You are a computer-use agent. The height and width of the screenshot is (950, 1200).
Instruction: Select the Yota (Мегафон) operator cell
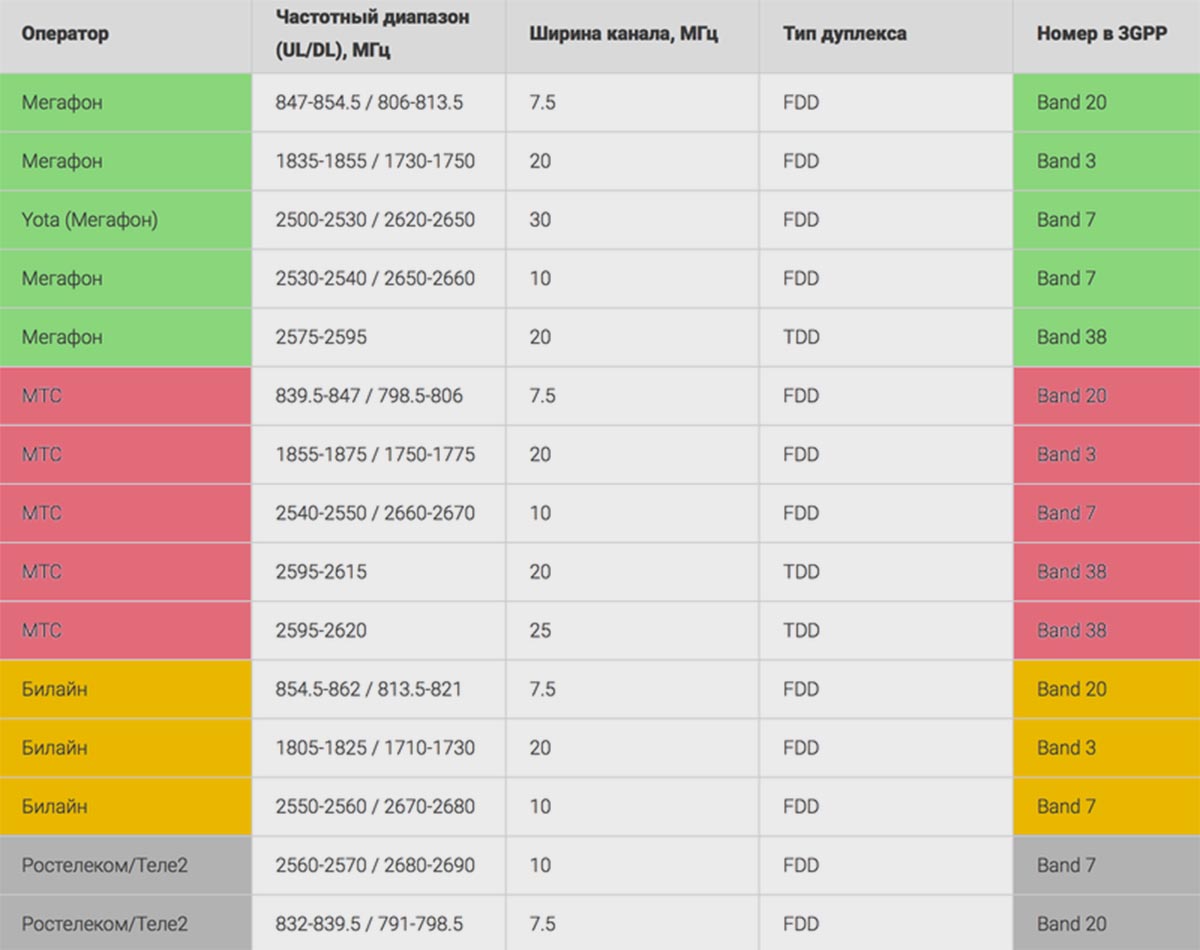click(x=90, y=220)
